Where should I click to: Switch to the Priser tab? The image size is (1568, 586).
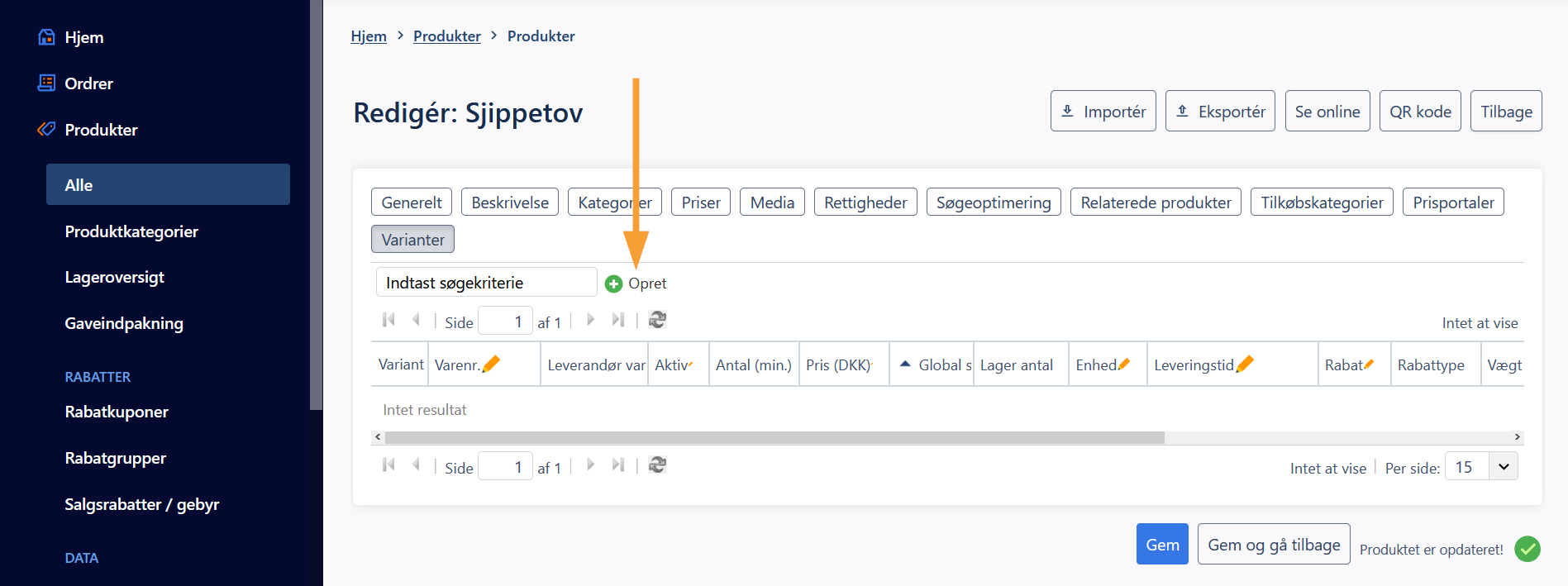[700, 202]
